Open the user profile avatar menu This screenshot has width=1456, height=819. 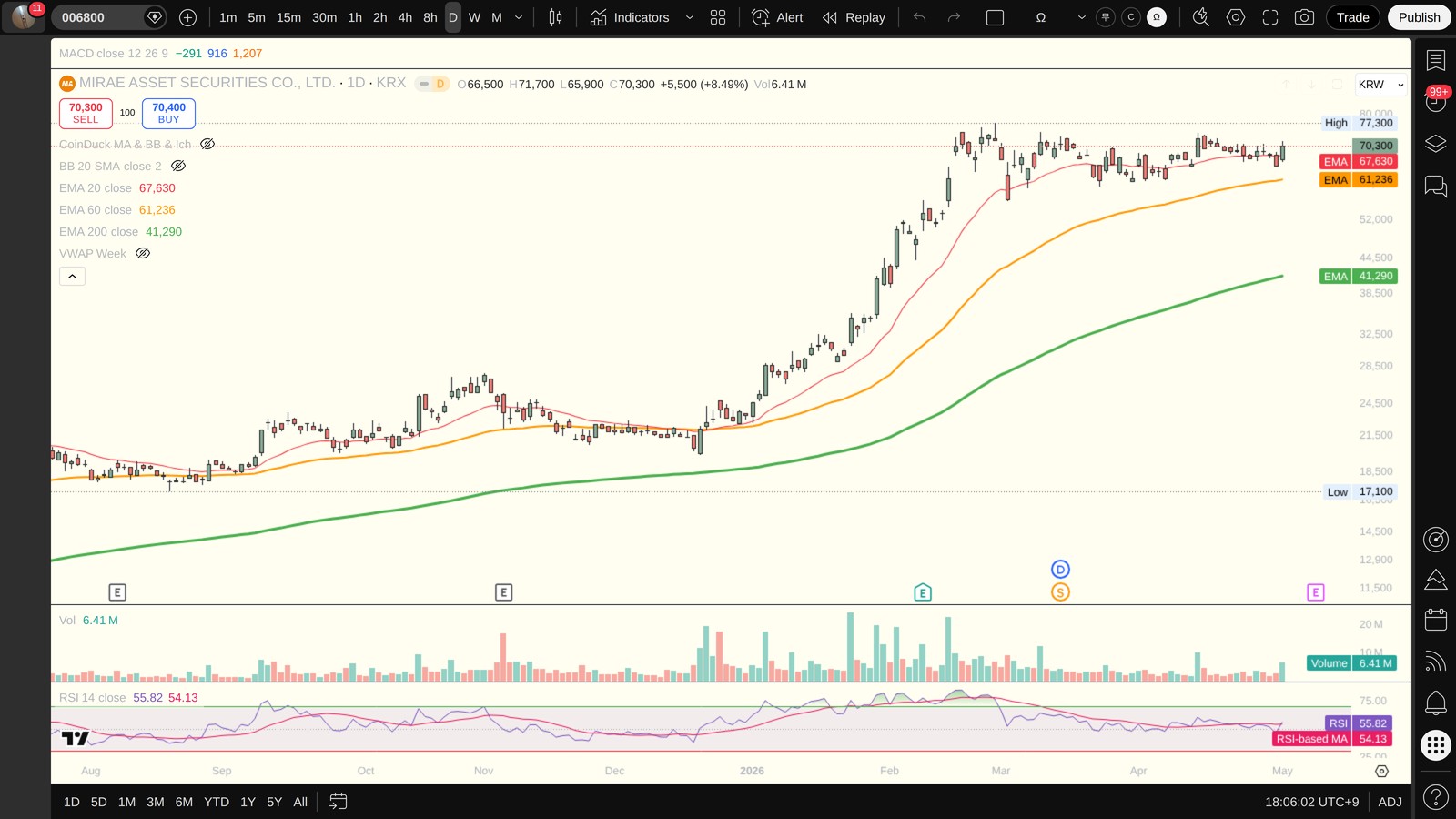(x=24, y=16)
